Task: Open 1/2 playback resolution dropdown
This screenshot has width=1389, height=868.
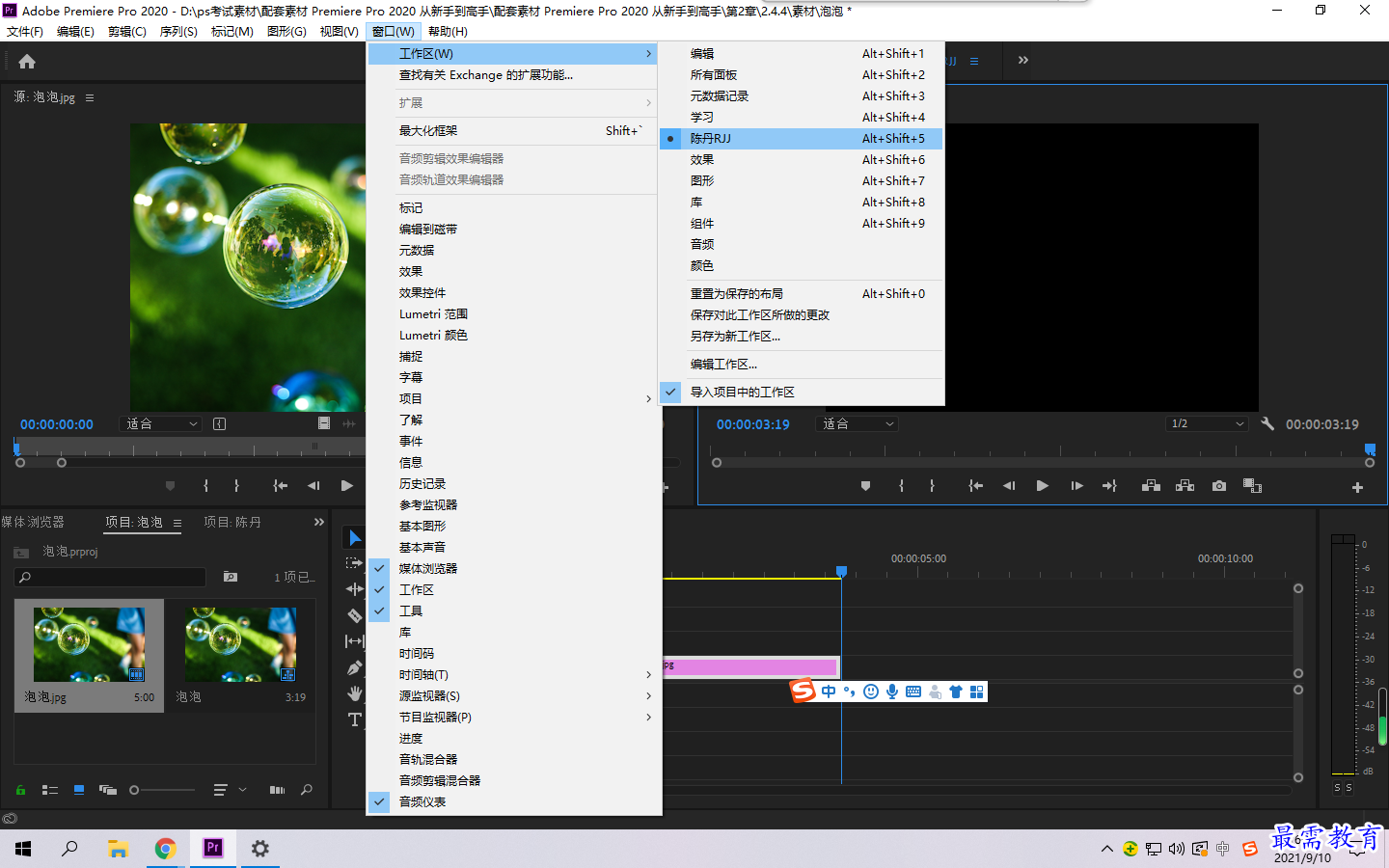Action: click(x=1207, y=423)
